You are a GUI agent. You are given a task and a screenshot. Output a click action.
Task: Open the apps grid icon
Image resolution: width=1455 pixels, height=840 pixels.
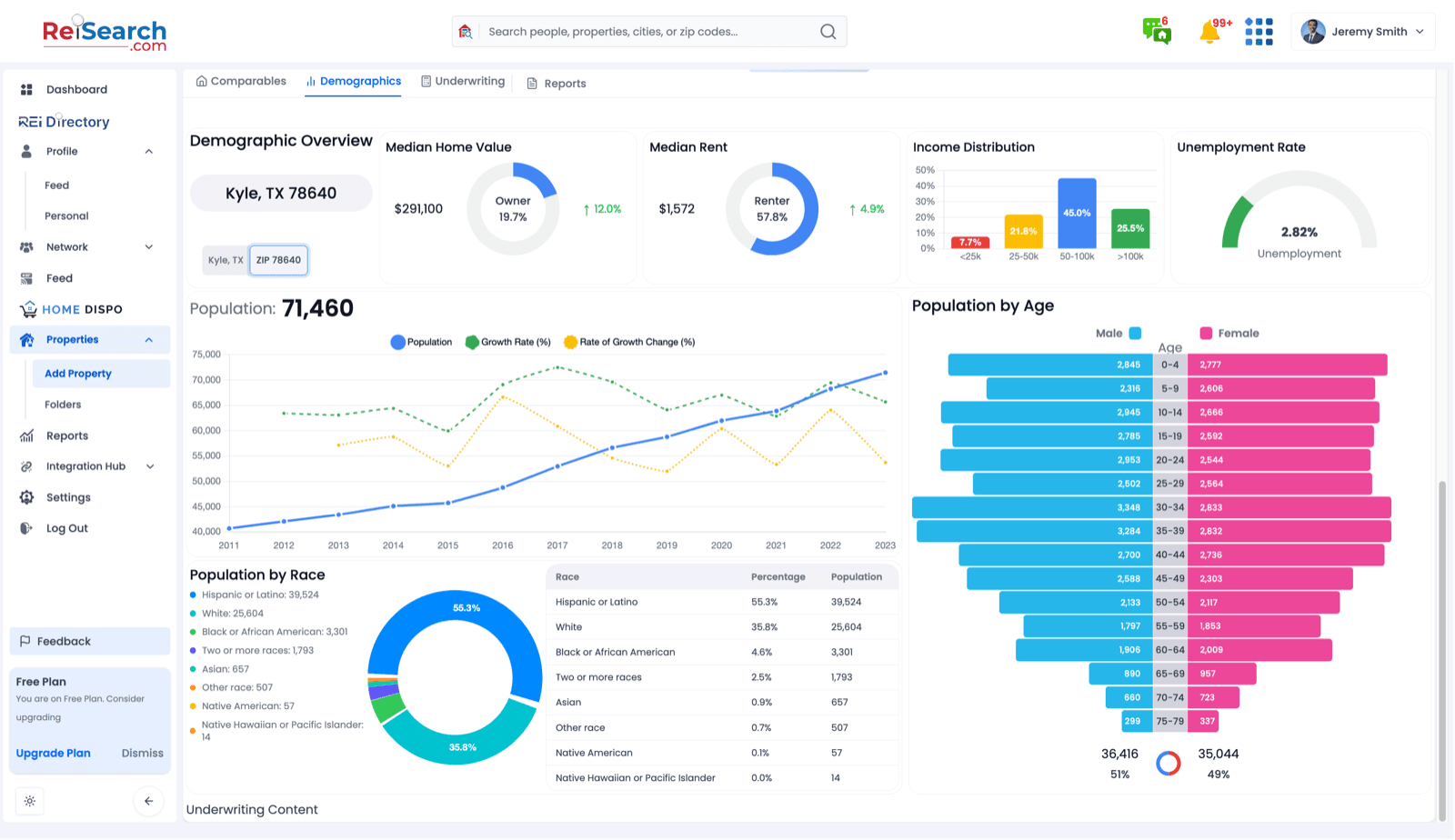[x=1259, y=32]
